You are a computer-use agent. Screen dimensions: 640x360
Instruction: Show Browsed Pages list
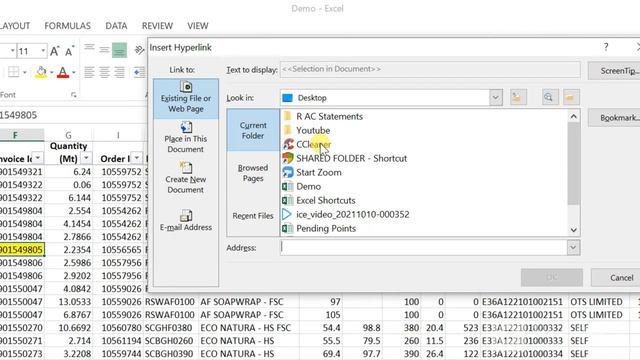253,173
